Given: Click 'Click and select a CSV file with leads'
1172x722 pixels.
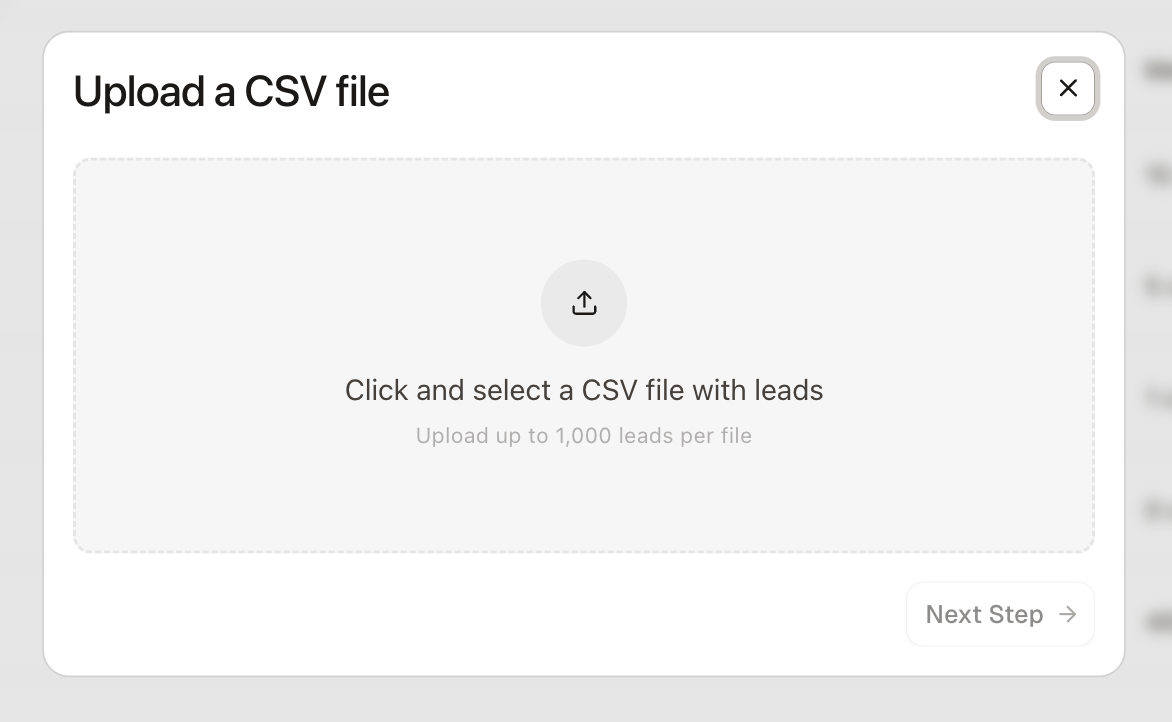Looking at the screenshot, I should (584, 390).
